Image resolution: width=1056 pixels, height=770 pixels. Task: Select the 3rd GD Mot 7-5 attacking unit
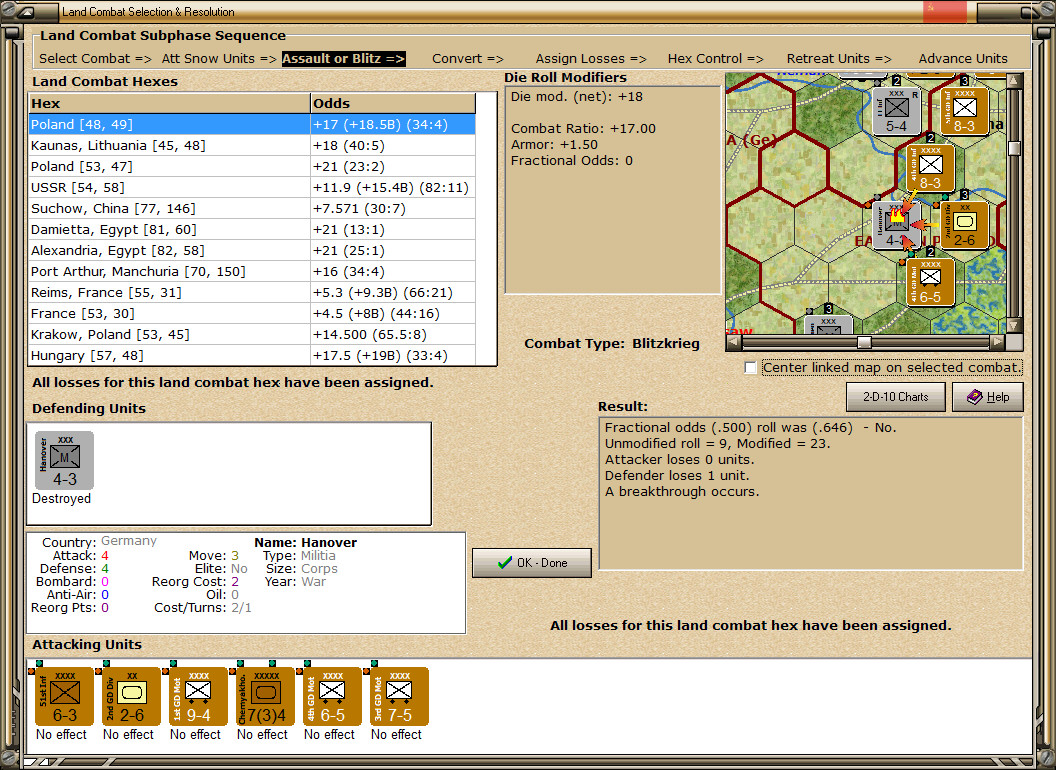[399, 697]
